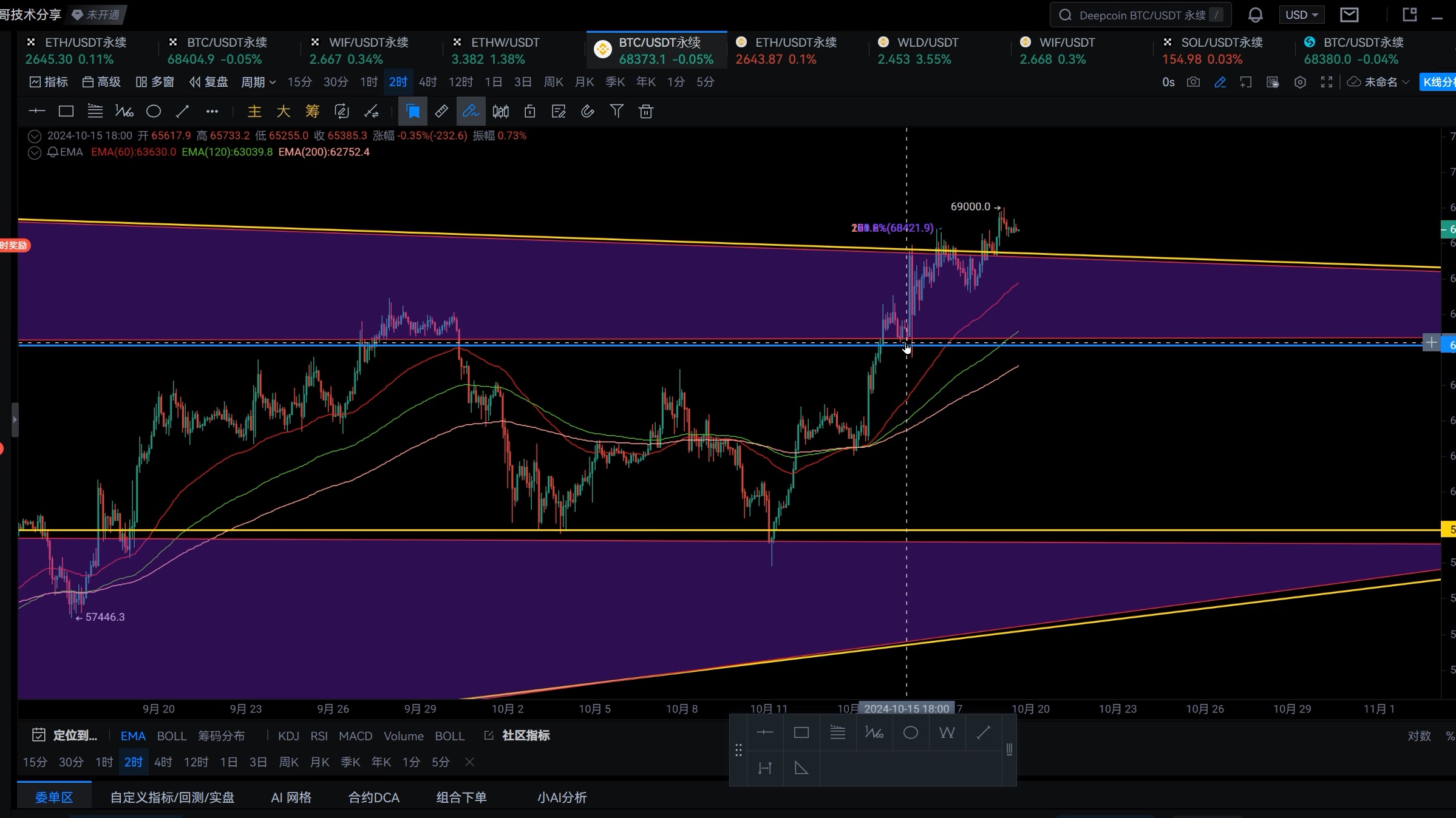
Task: Click the blue pencil draw icon at top right
Action: 1220,82
